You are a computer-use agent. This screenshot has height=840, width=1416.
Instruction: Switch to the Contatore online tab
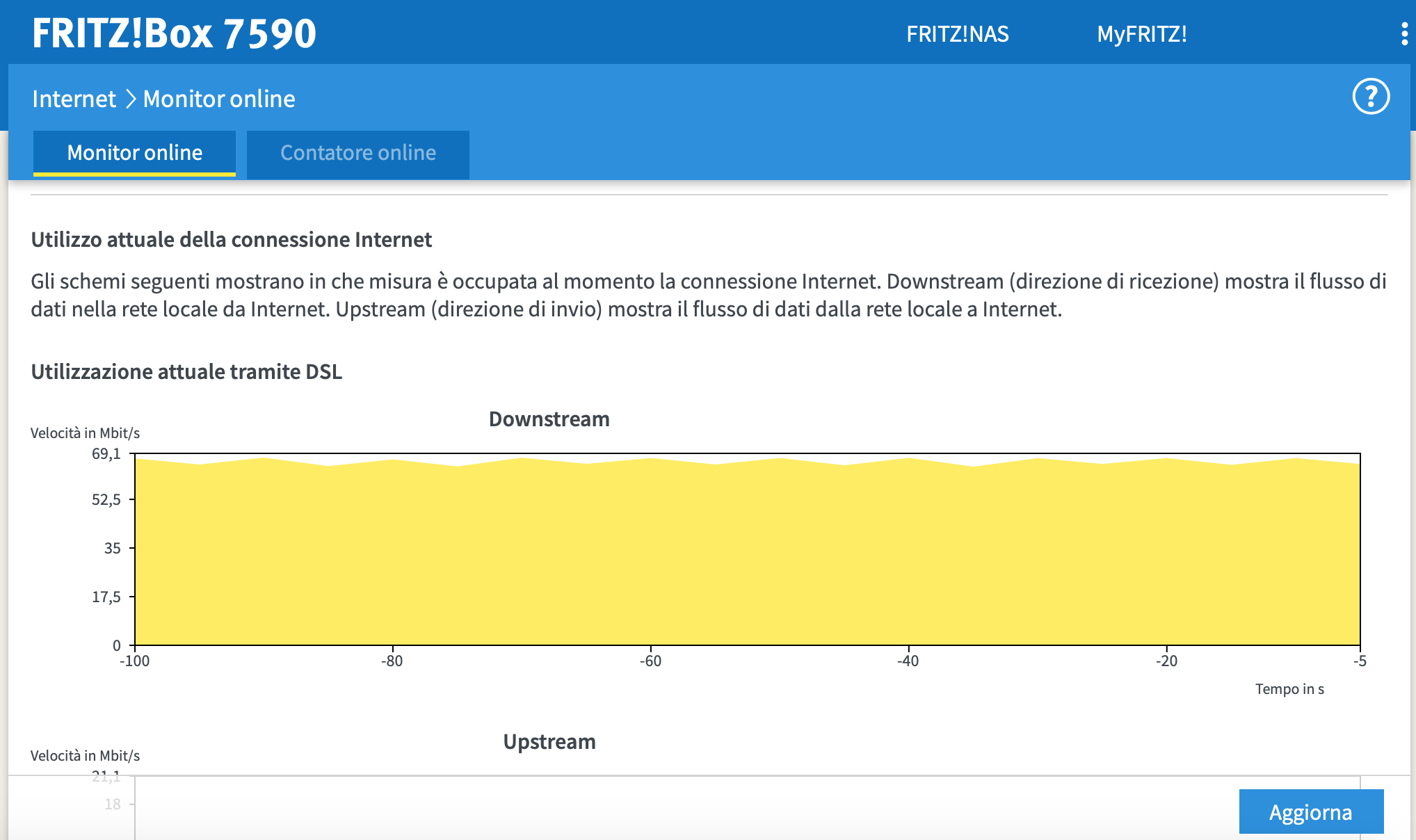(x=358, y=154)
